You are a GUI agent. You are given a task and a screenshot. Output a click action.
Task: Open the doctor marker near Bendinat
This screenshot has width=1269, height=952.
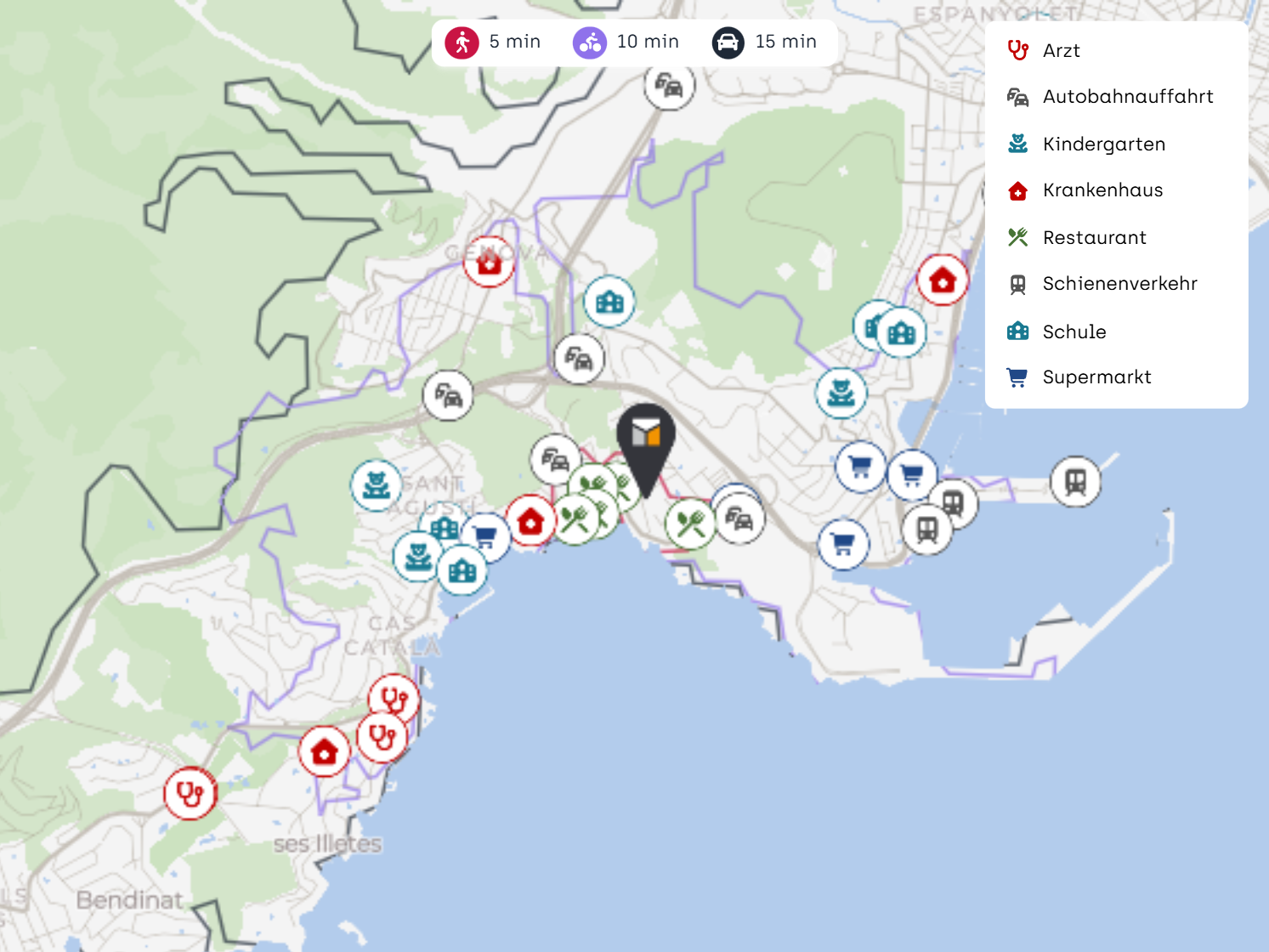pyautogui.click(x=190, y=794)
